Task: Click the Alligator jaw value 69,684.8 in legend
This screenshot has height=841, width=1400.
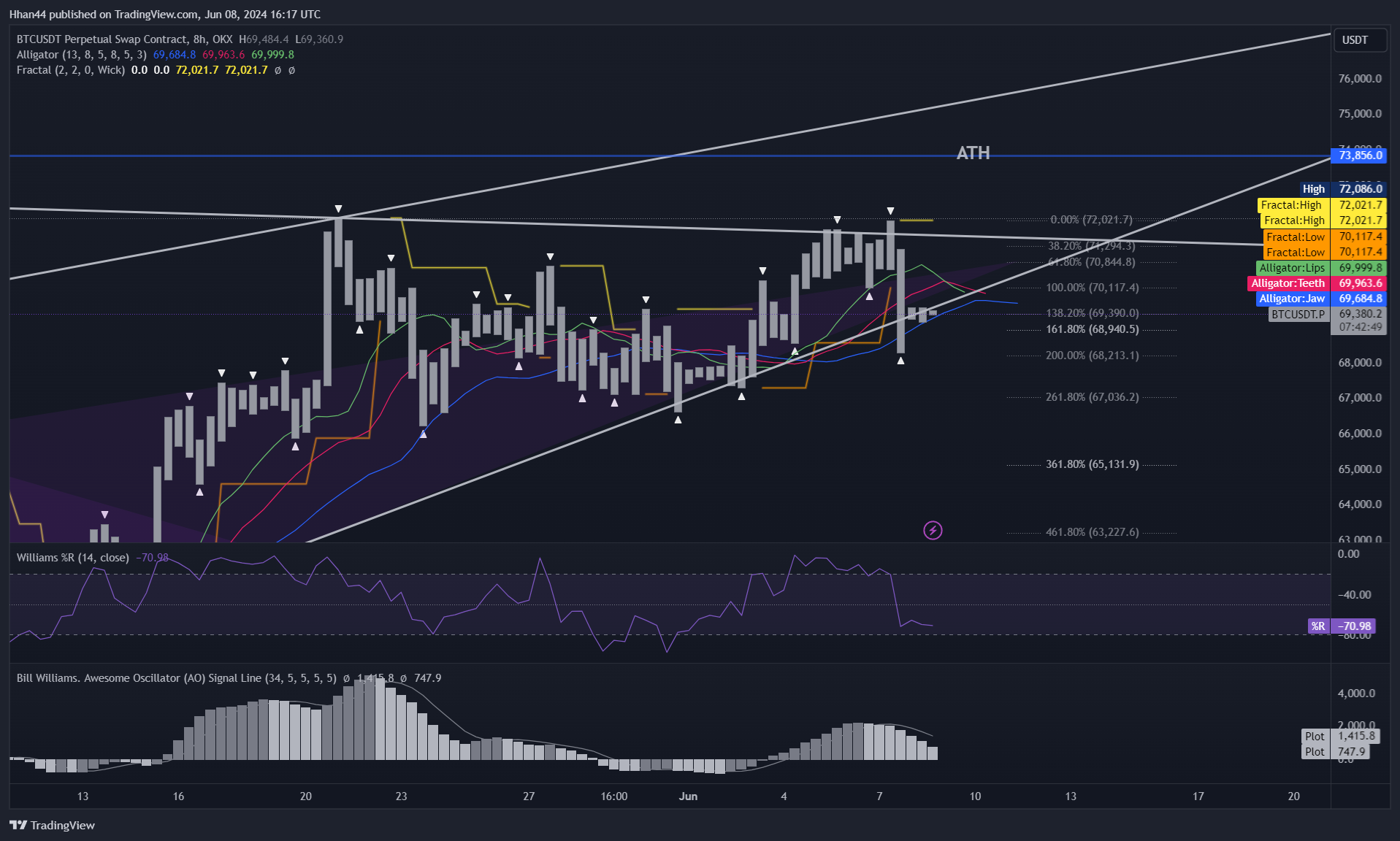Action: tap(175, 55)
